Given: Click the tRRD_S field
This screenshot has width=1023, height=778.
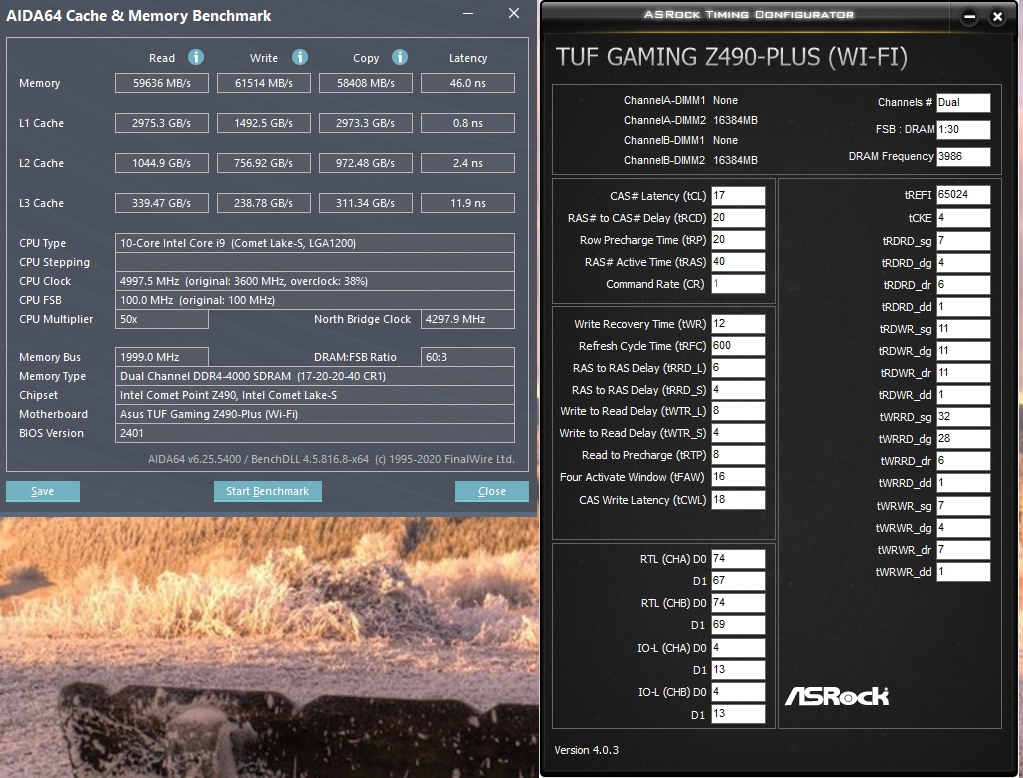Looking at the screenshot, I should [738, 390].
